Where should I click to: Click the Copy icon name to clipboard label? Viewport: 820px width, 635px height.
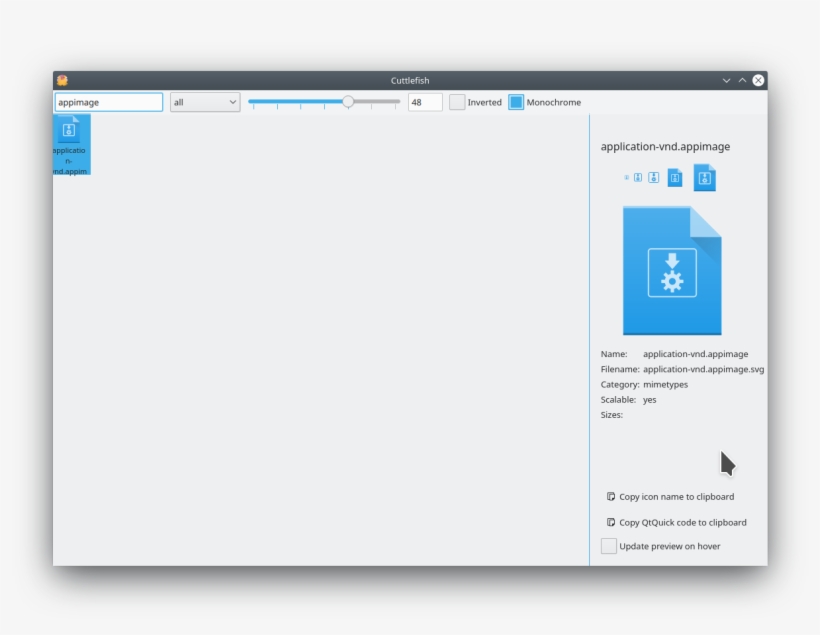[676, 497]
